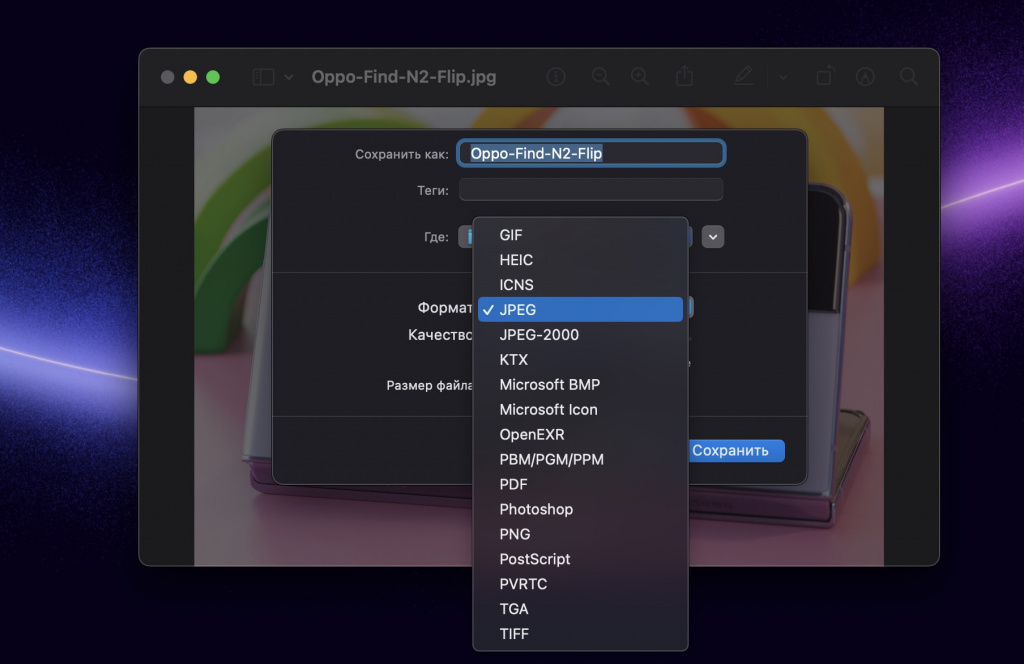The image size is (1024, 664).
Task: Choose TIFF format
Action: coord(581,634)
